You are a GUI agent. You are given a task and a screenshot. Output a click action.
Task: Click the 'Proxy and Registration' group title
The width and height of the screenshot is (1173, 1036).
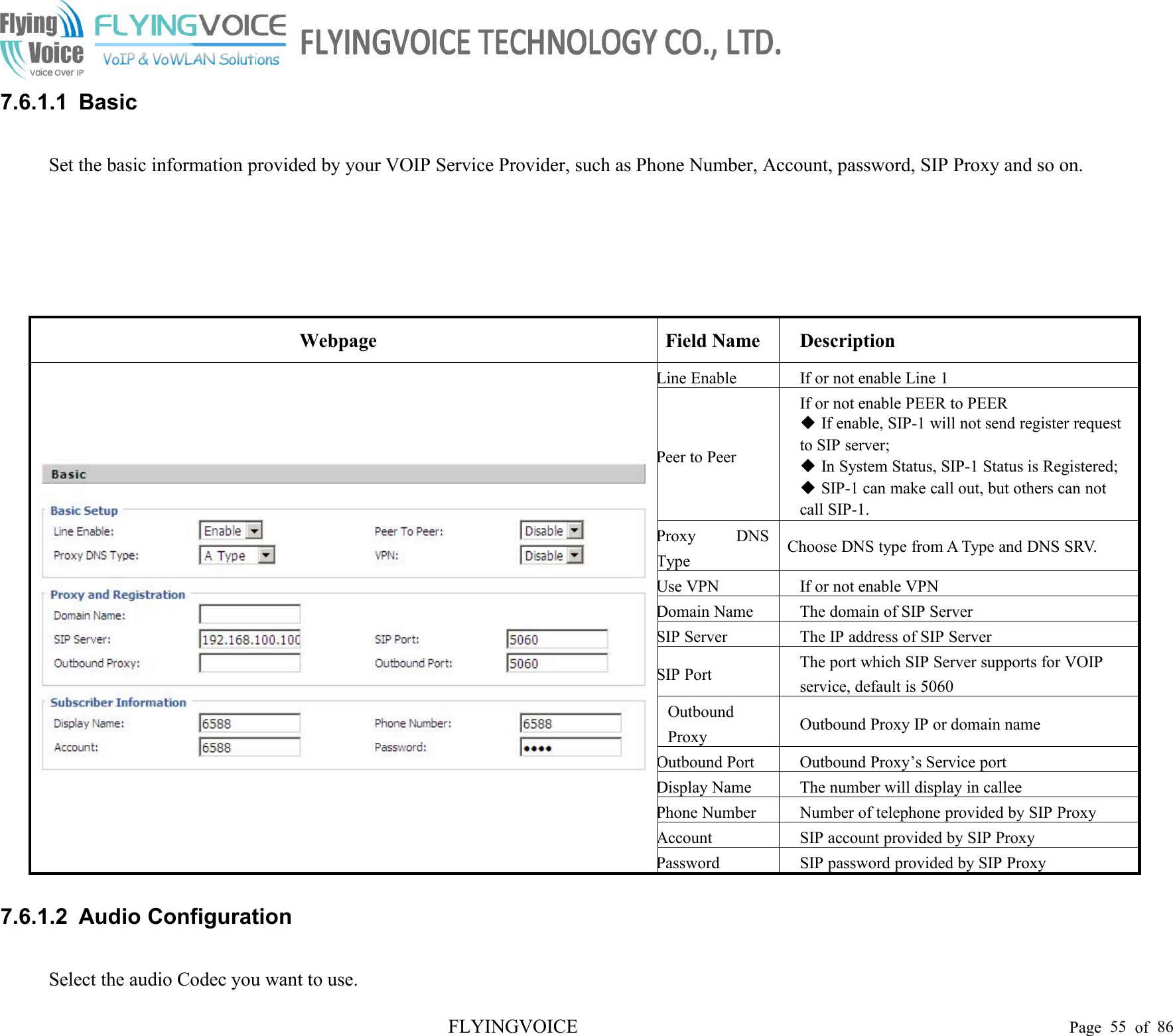point(118,595)
